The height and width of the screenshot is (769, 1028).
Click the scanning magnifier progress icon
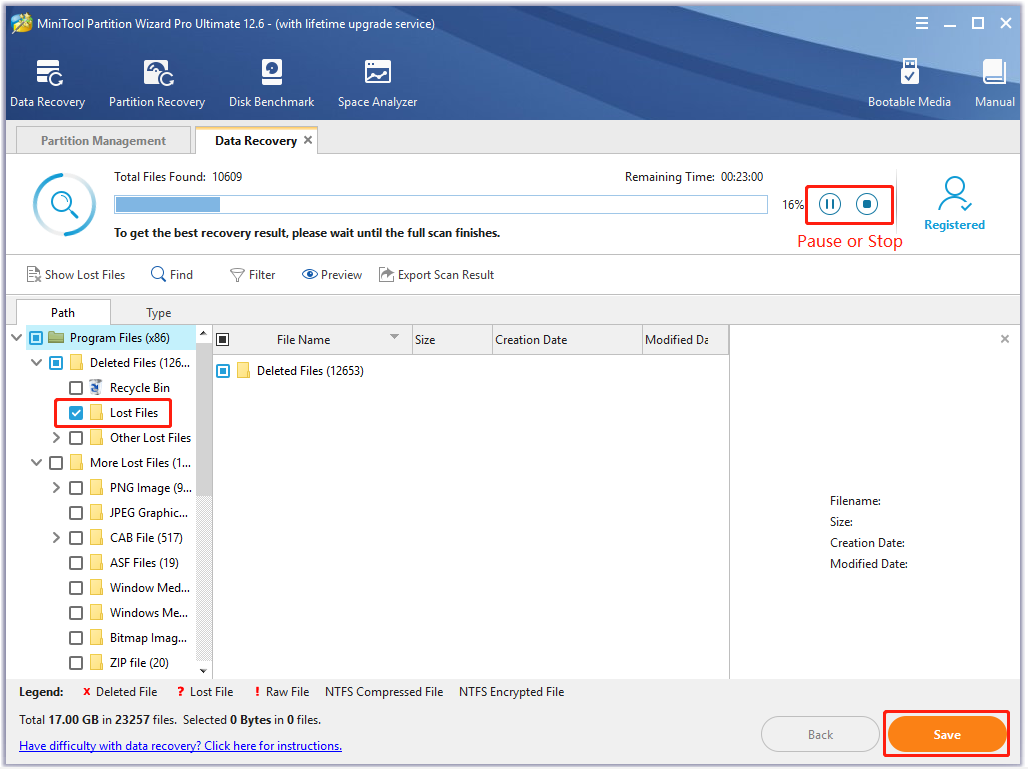pos(64,205)
